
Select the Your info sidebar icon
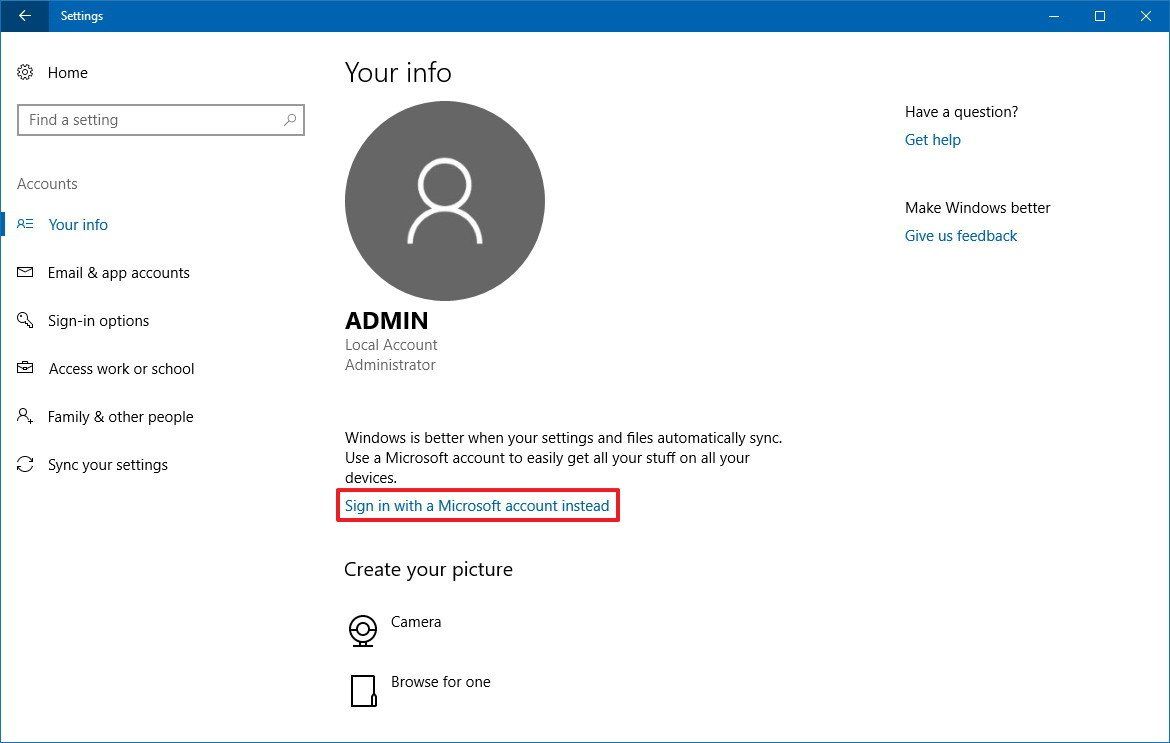[x=25, y=224]
